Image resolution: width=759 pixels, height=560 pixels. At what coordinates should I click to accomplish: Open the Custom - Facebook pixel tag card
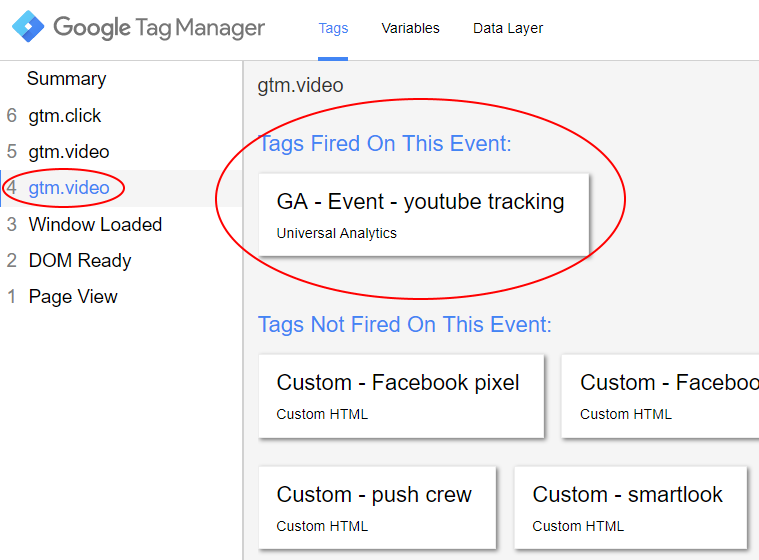(401, 396)
